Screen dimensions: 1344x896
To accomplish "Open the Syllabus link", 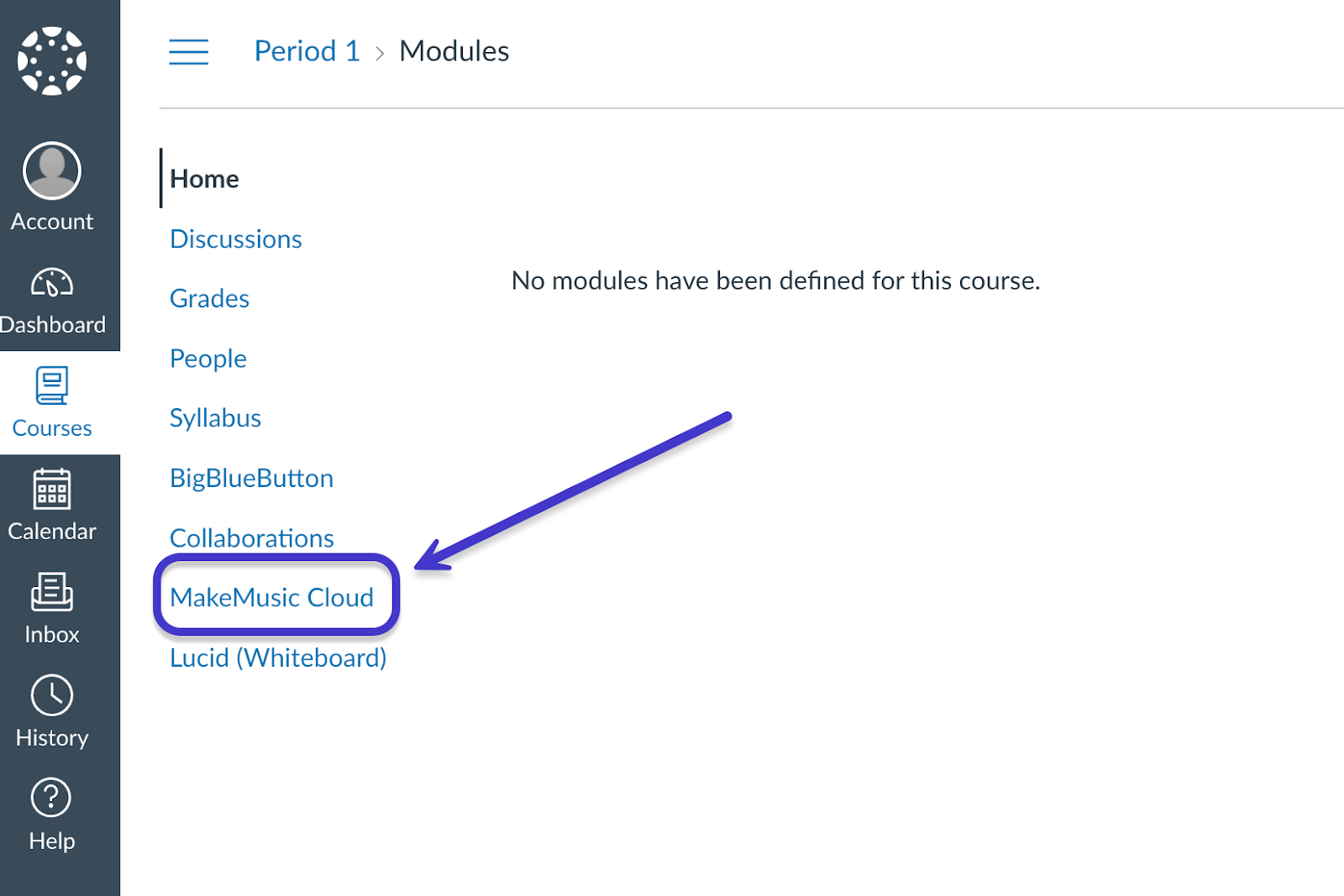I will tap(215, 417).
